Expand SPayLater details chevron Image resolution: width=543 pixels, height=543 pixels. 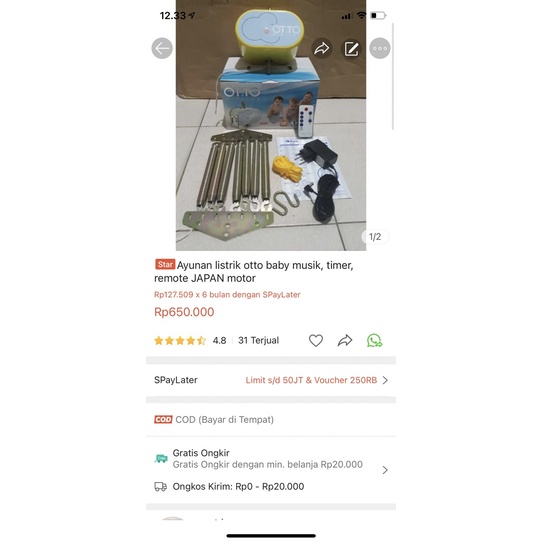tap(385, 380)
